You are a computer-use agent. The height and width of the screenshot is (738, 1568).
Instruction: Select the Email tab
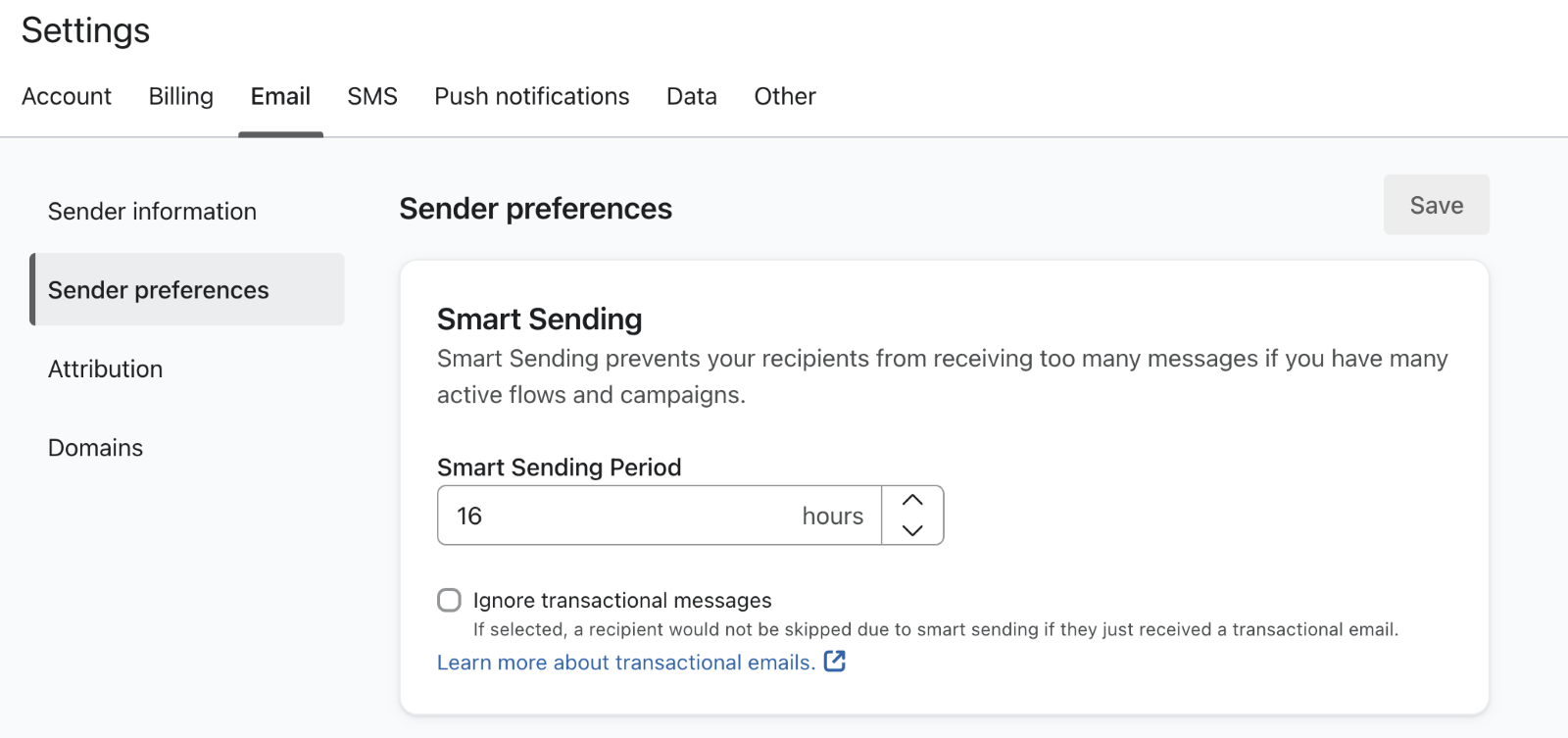tap(280, 96)
